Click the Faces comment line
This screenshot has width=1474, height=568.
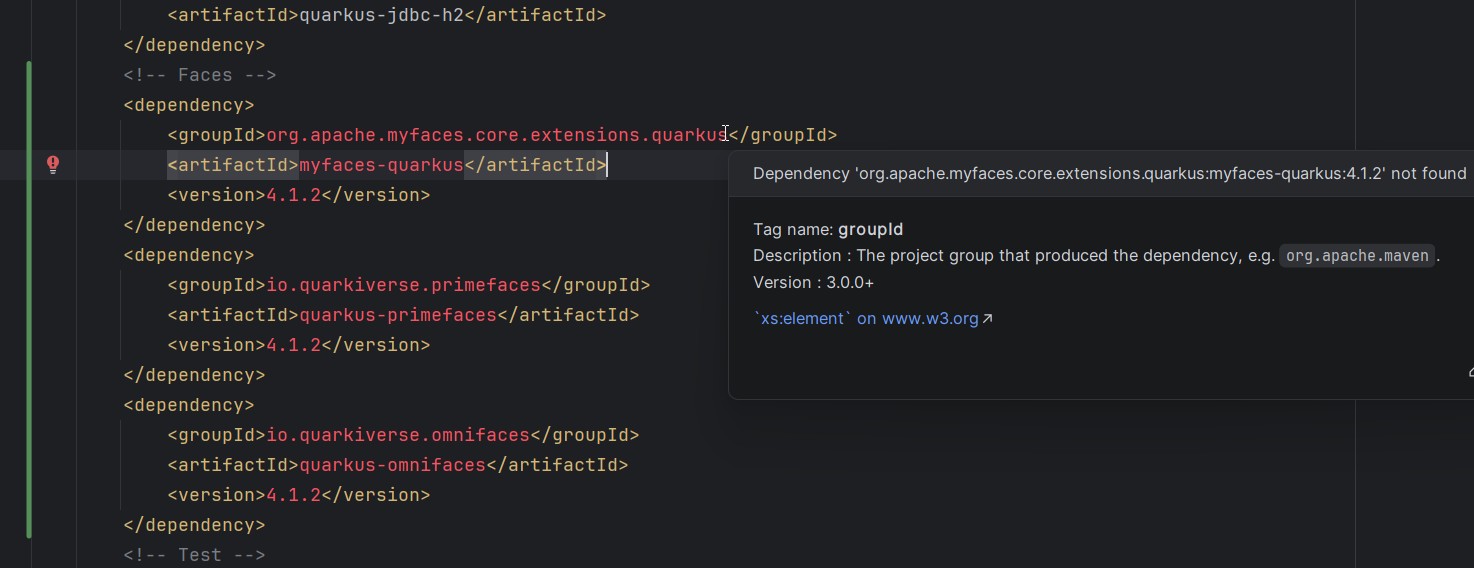(x=200, y=75)
